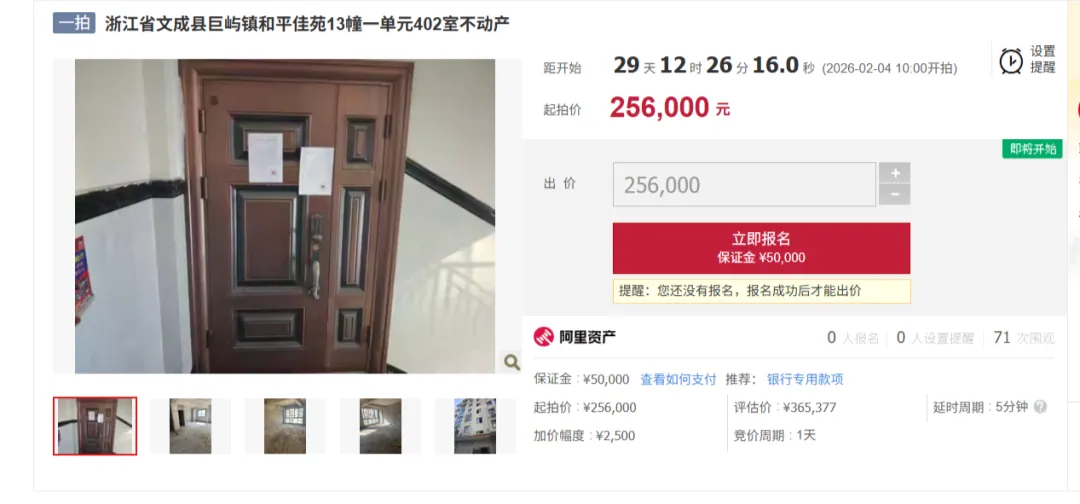
Task: Click the alarm clock reminder icon
Action: click(x=1010, y=61)
